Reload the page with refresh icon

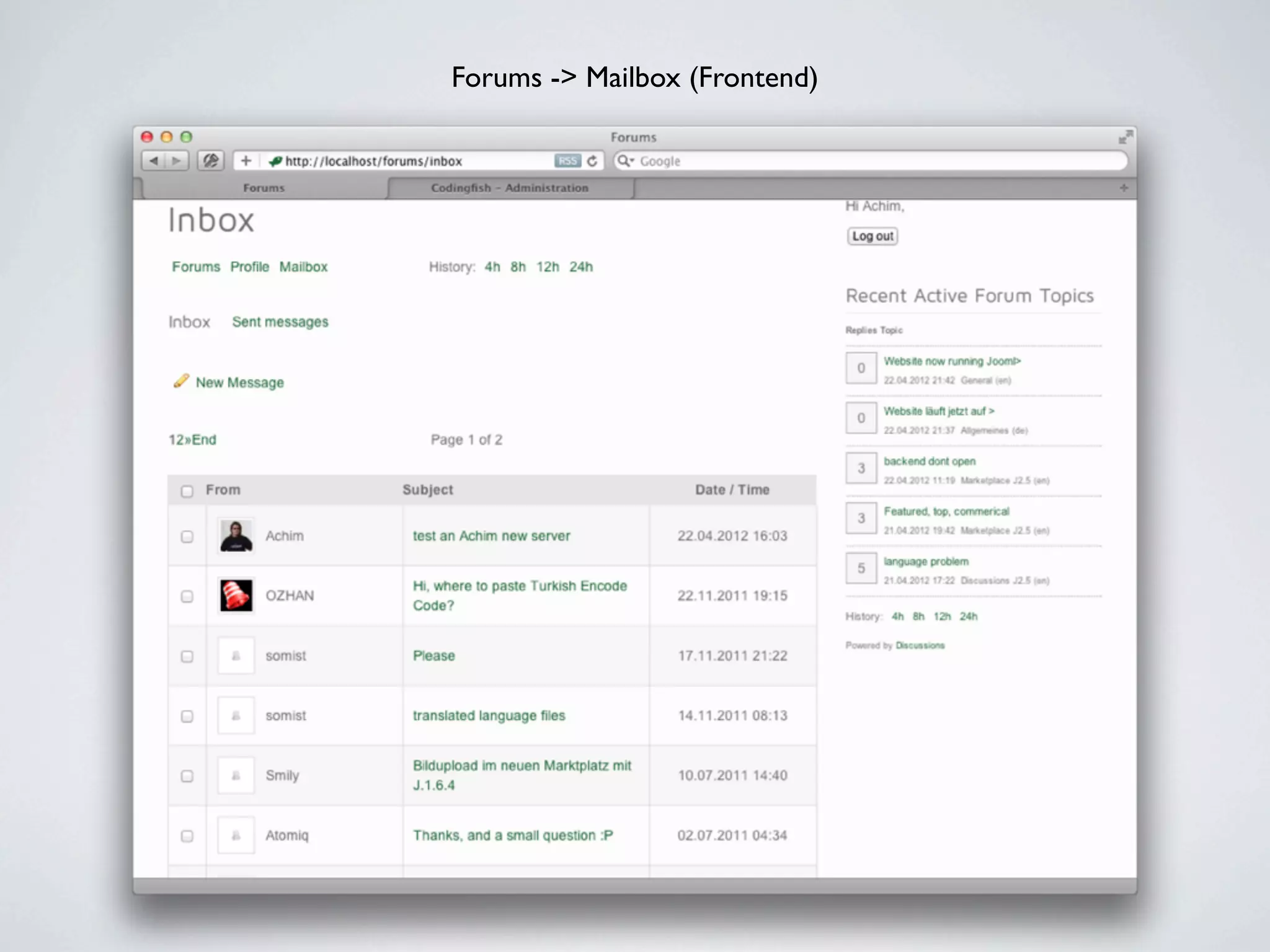coord(593,161)
